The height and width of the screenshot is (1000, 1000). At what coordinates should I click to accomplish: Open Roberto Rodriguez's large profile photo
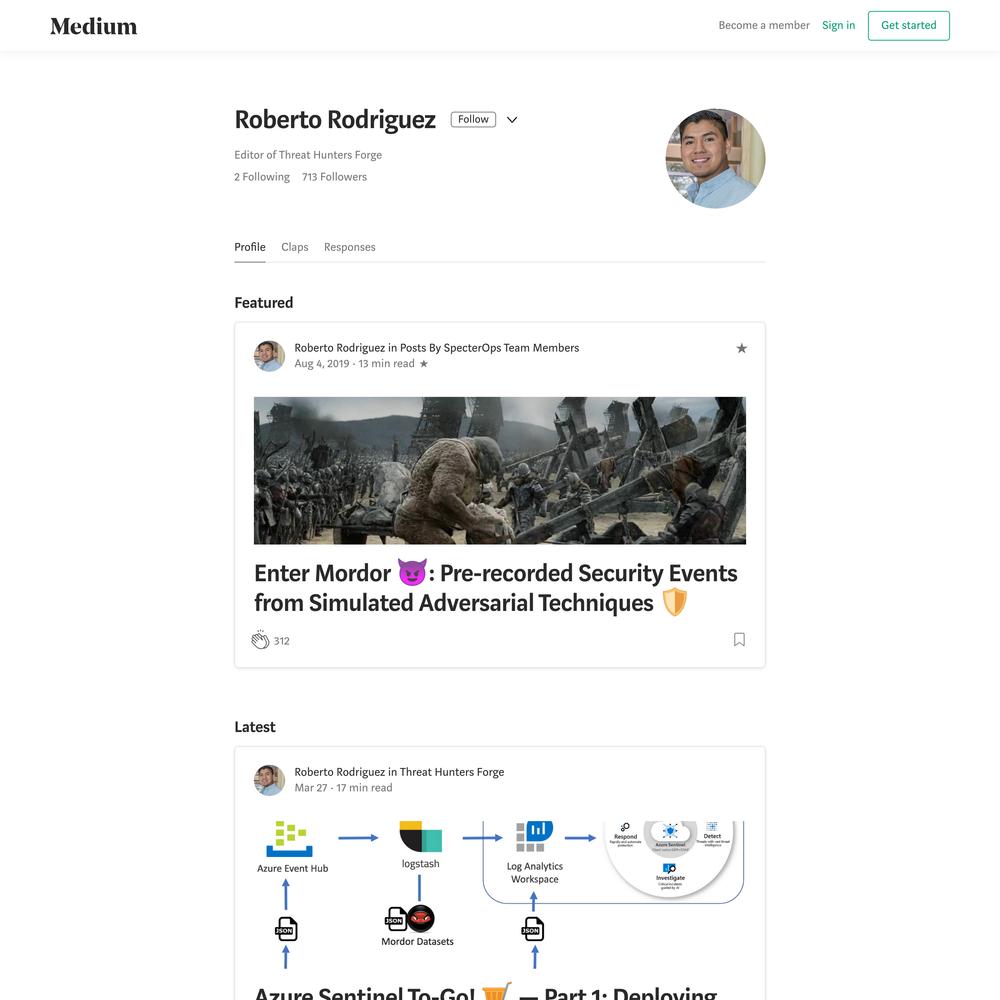point(716,158)
